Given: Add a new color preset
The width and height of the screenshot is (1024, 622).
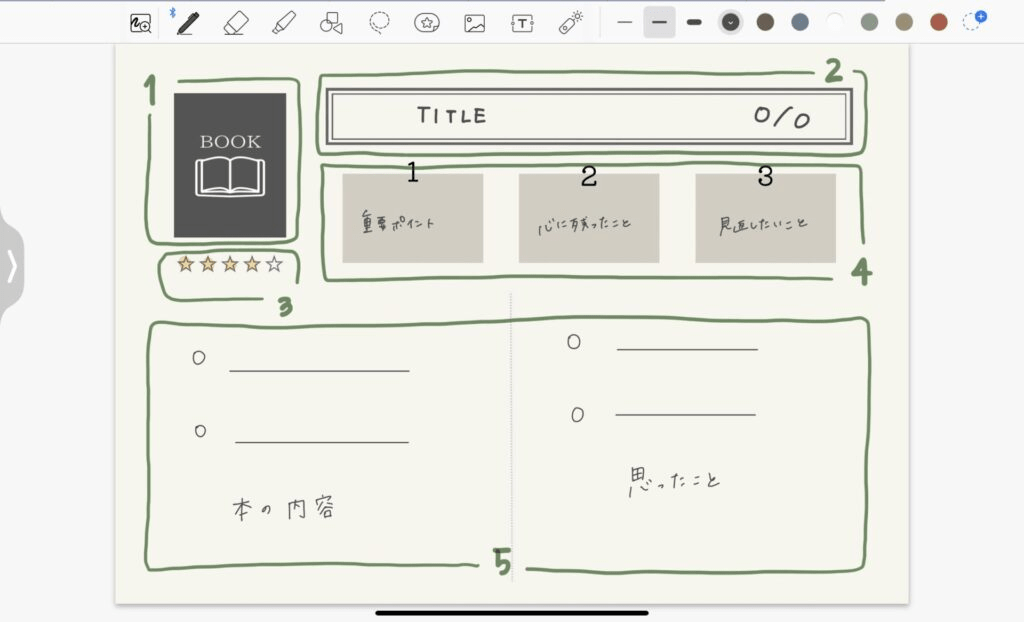Looking at the screenshot, I should [x=974, y=21].
